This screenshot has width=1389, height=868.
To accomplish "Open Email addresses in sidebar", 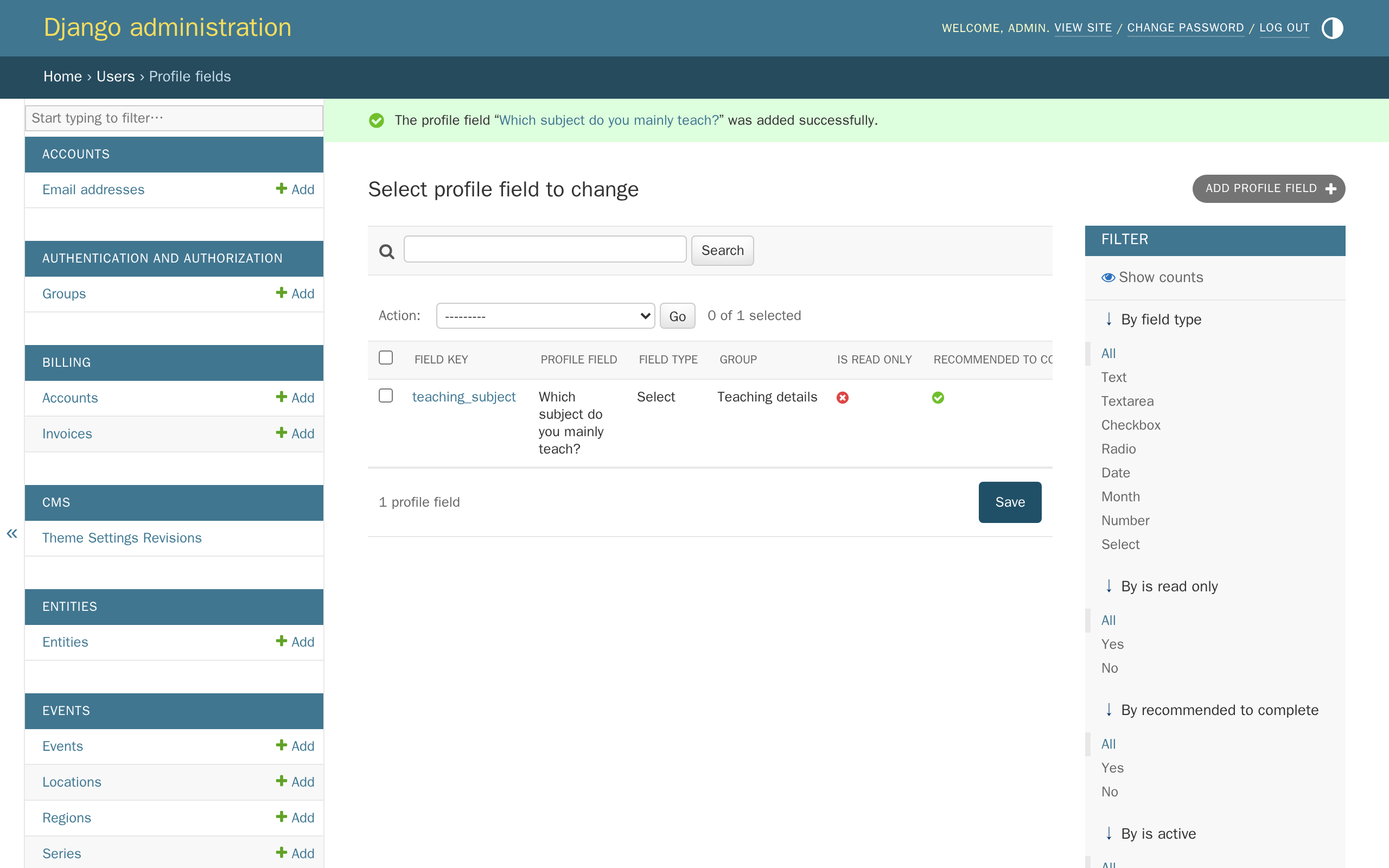I will 93,189.
